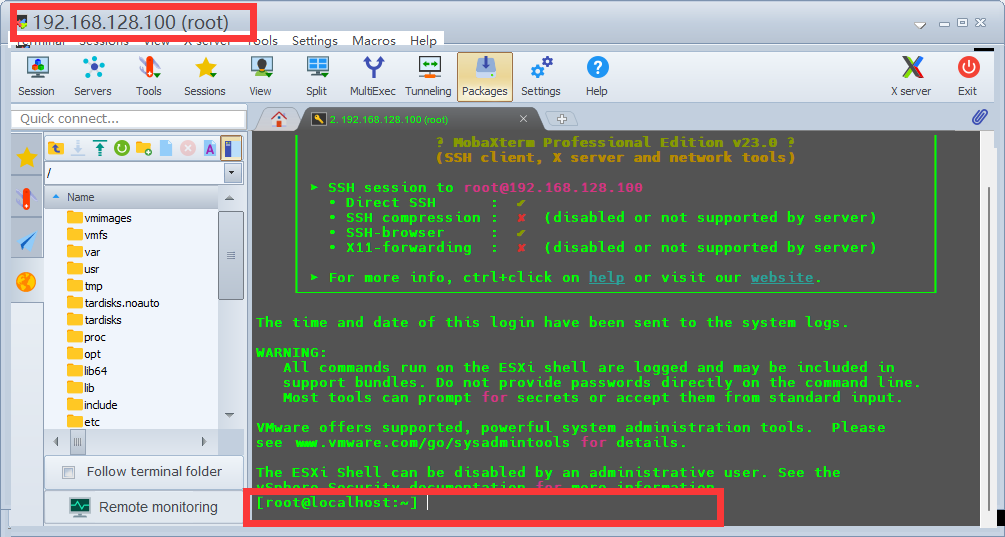Select the Split terminal icon

[x=317, y=76]
